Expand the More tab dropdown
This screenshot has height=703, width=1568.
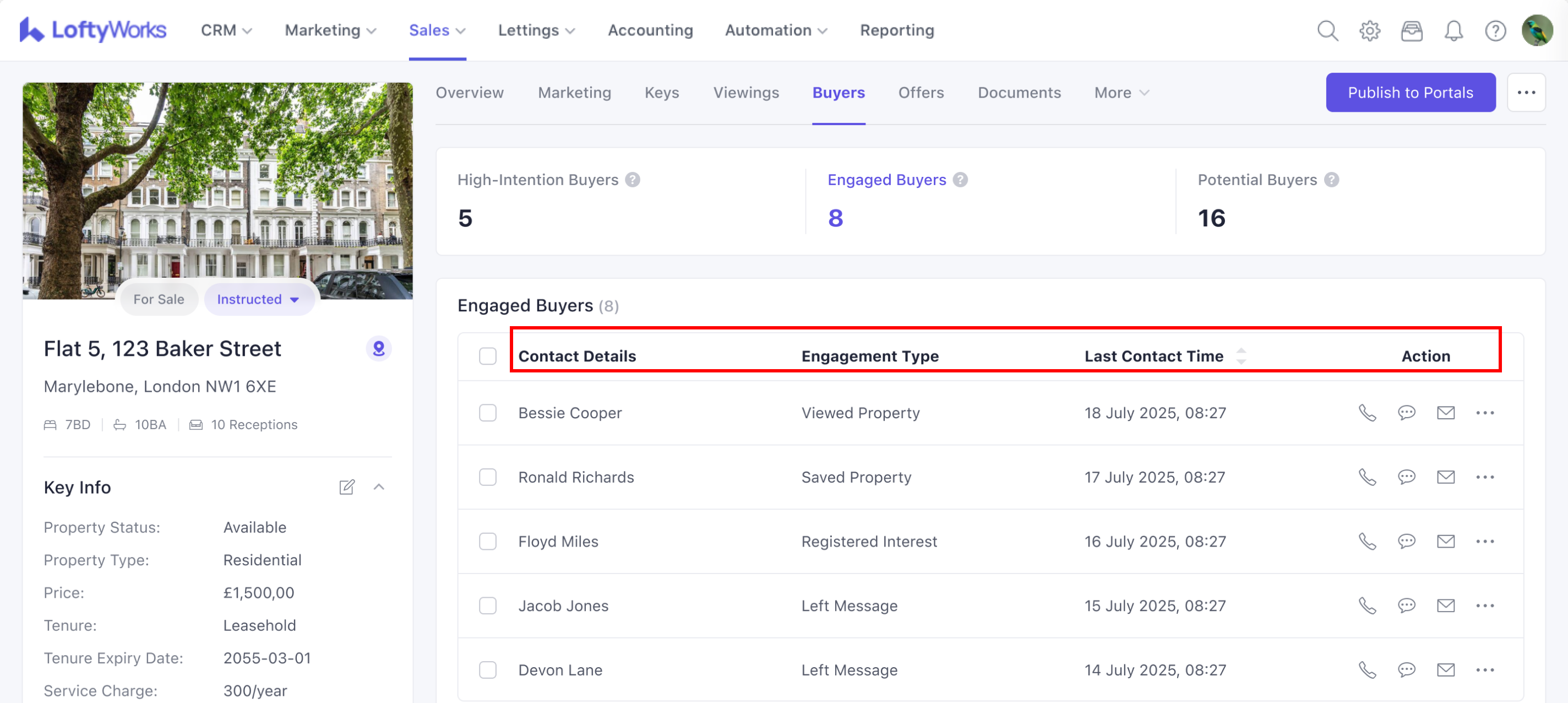pyautogui.click(x=1121, y=93)
